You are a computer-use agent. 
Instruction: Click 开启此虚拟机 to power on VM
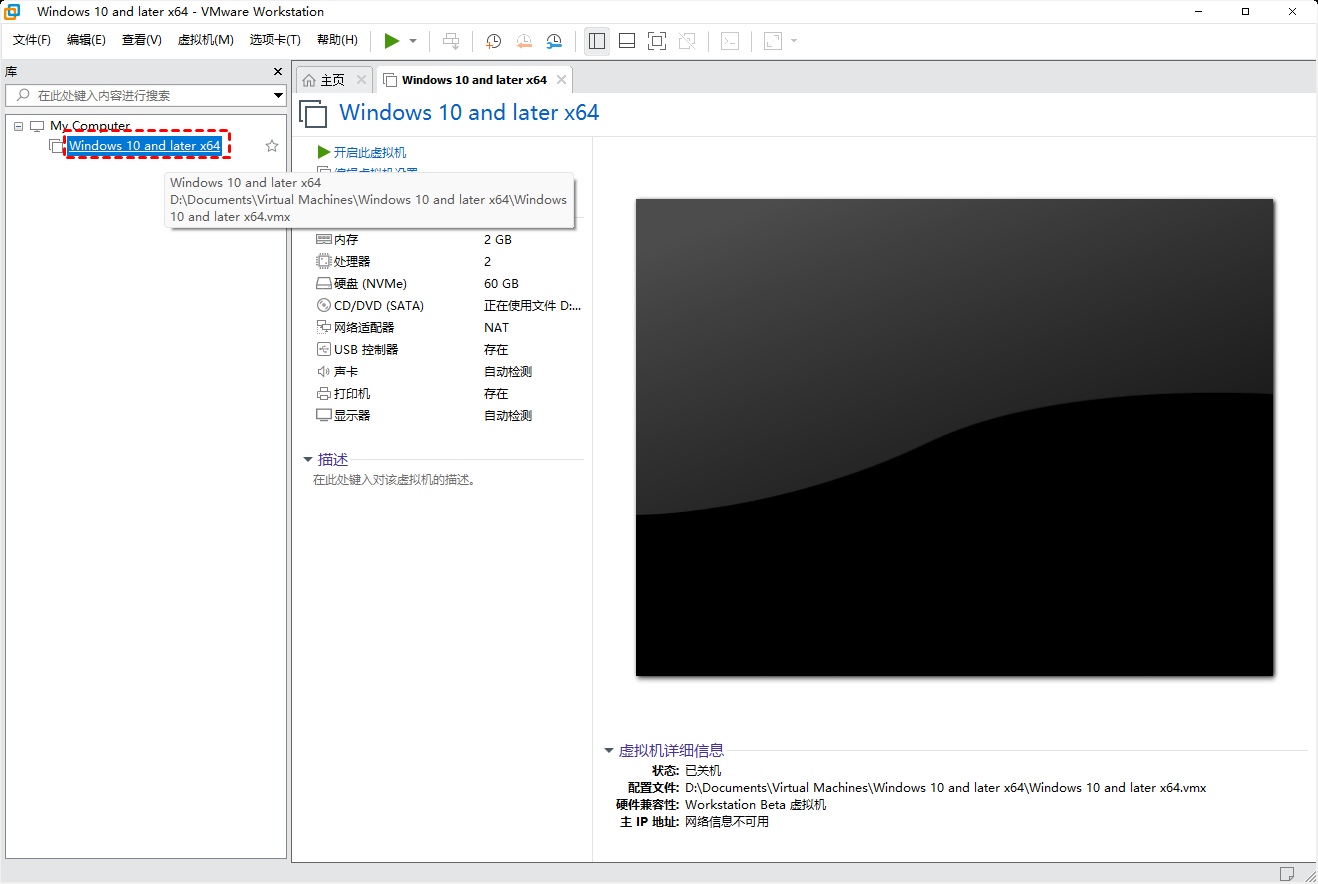click(x=369, y=152)
